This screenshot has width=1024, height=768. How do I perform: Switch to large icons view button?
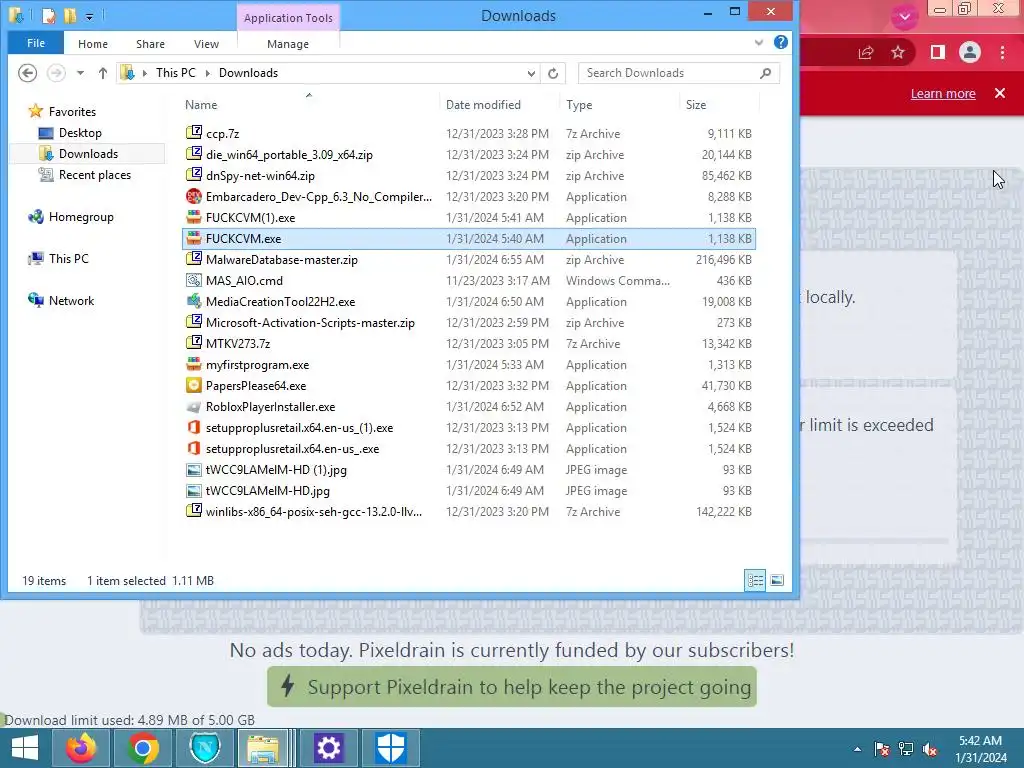(777, 580)
